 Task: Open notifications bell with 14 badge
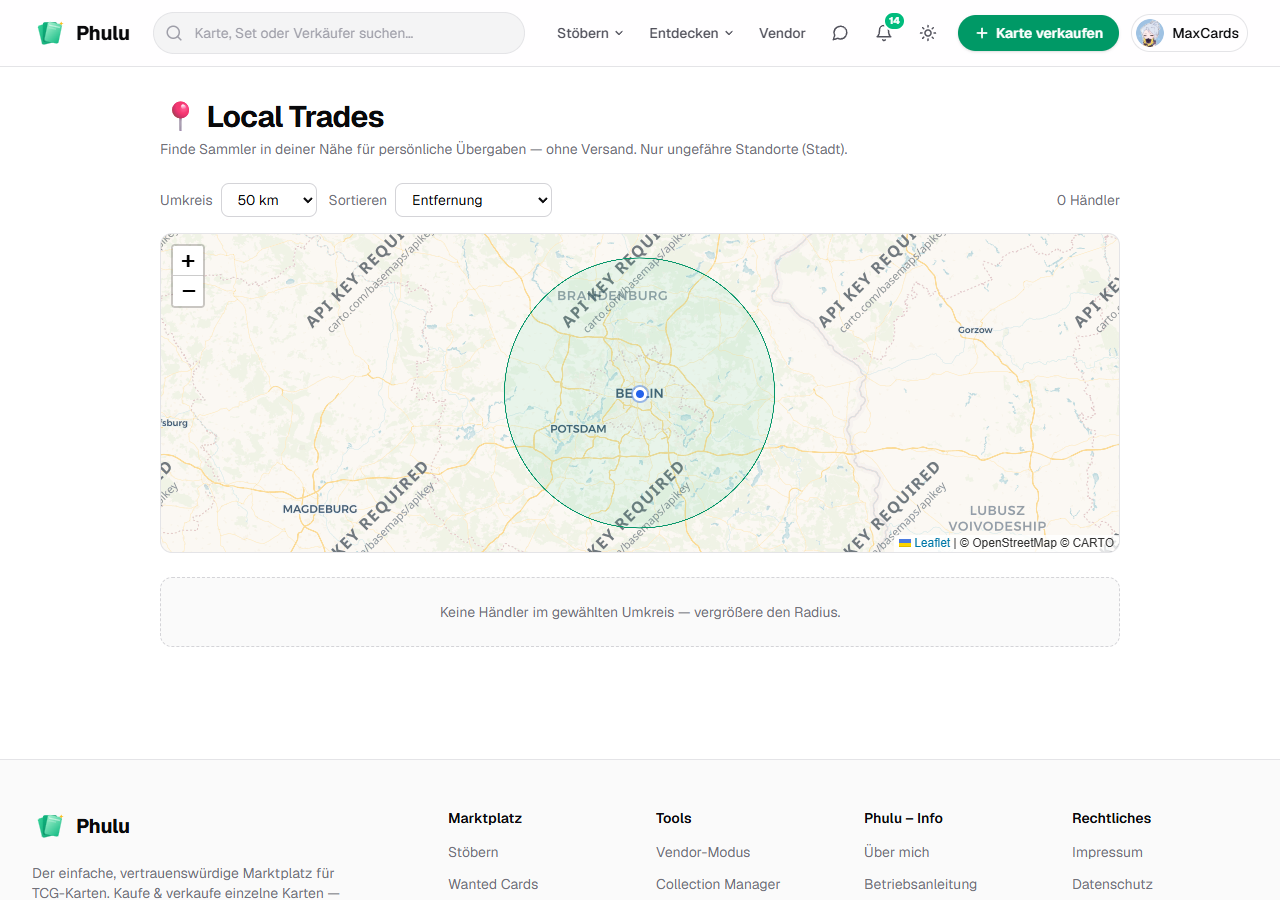pos(884,33)
